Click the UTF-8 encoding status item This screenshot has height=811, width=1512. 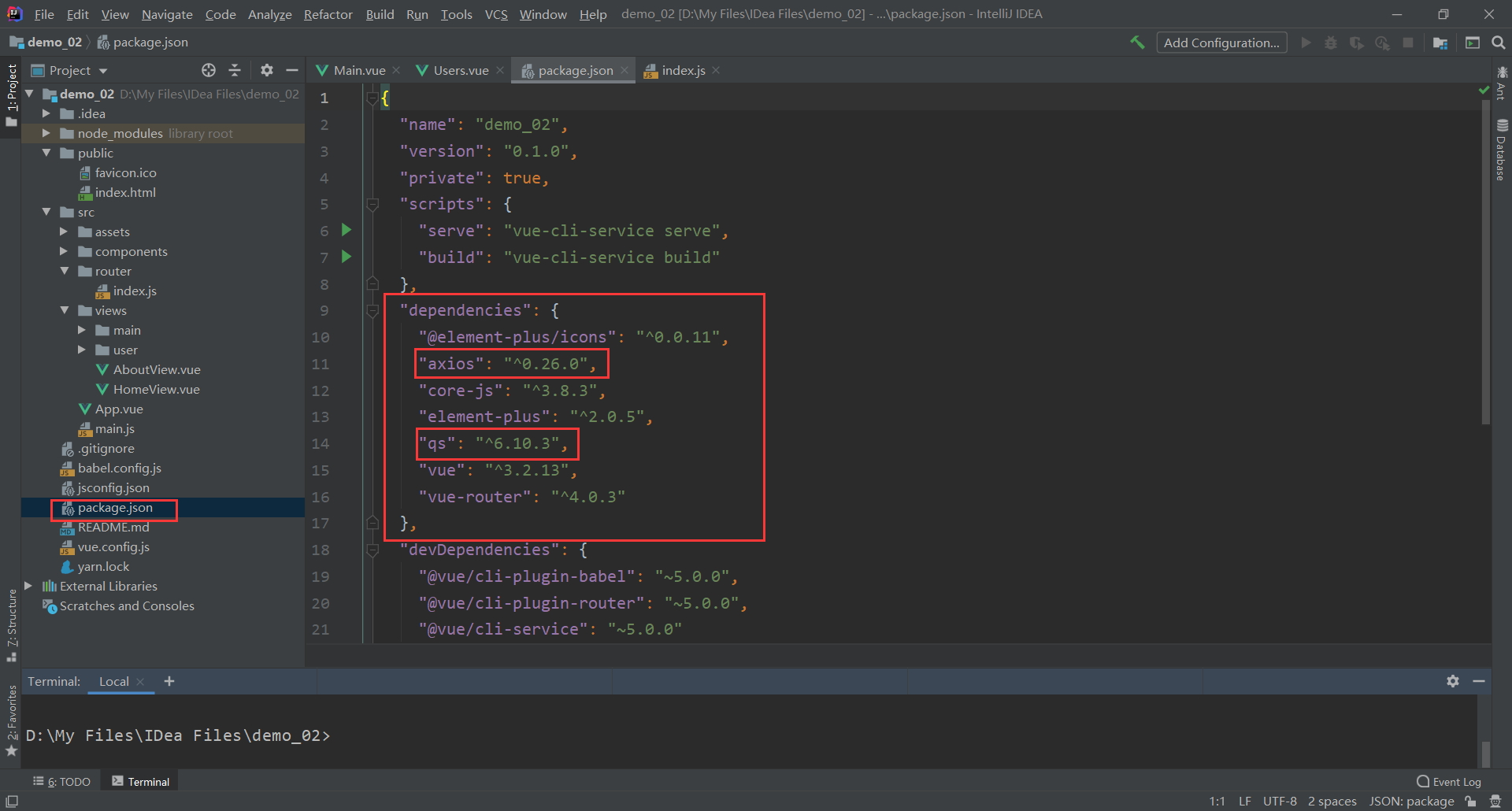[1280, 802]
